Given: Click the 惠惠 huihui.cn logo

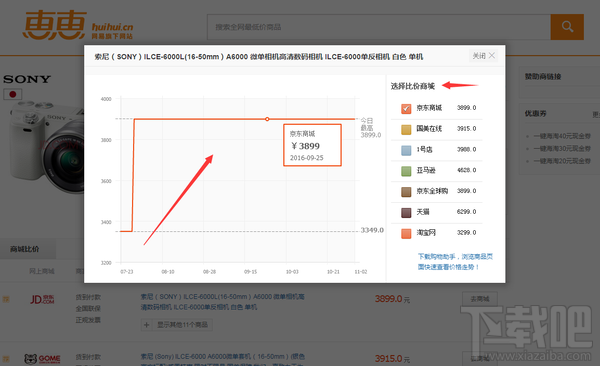Looking at the screenshot, I should pos(78,25).
